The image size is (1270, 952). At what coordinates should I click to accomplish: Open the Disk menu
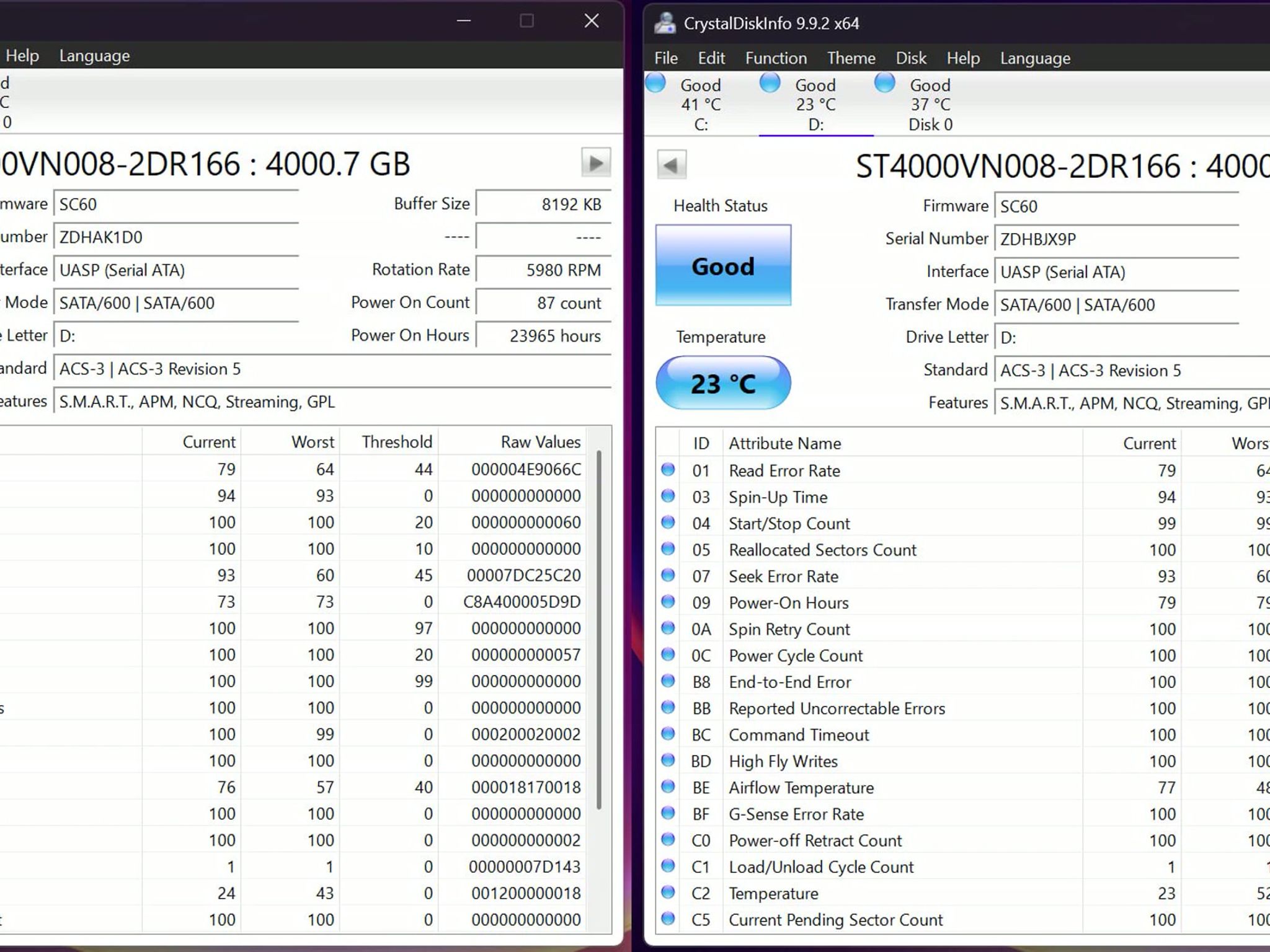(x=911, y=58)
